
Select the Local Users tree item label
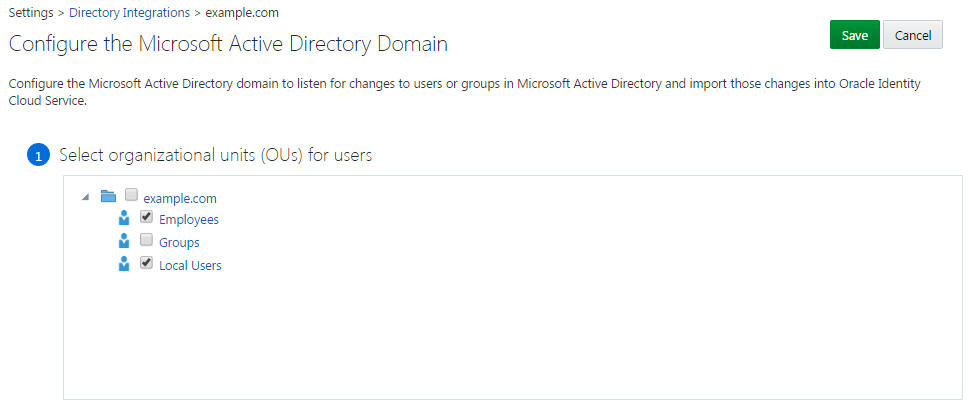[190, 266]
